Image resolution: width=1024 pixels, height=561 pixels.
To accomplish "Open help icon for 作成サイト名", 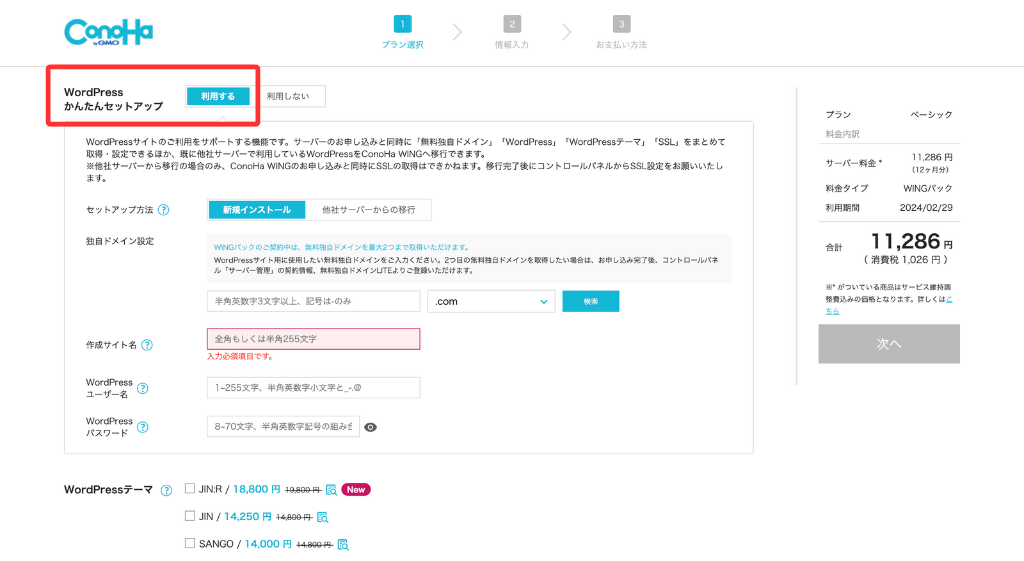I will 147,345.
